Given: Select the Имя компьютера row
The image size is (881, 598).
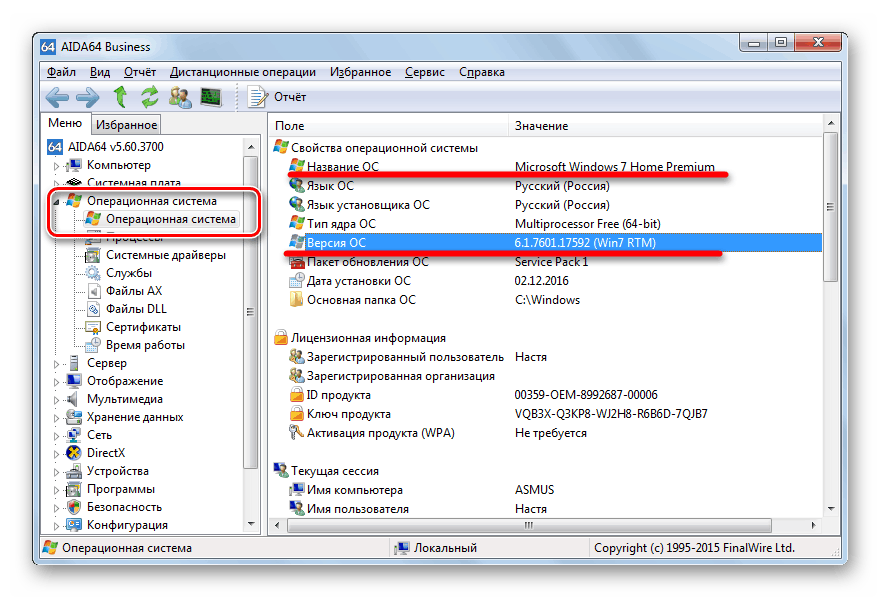Looking at the screenshot, I should click(555, 490).
